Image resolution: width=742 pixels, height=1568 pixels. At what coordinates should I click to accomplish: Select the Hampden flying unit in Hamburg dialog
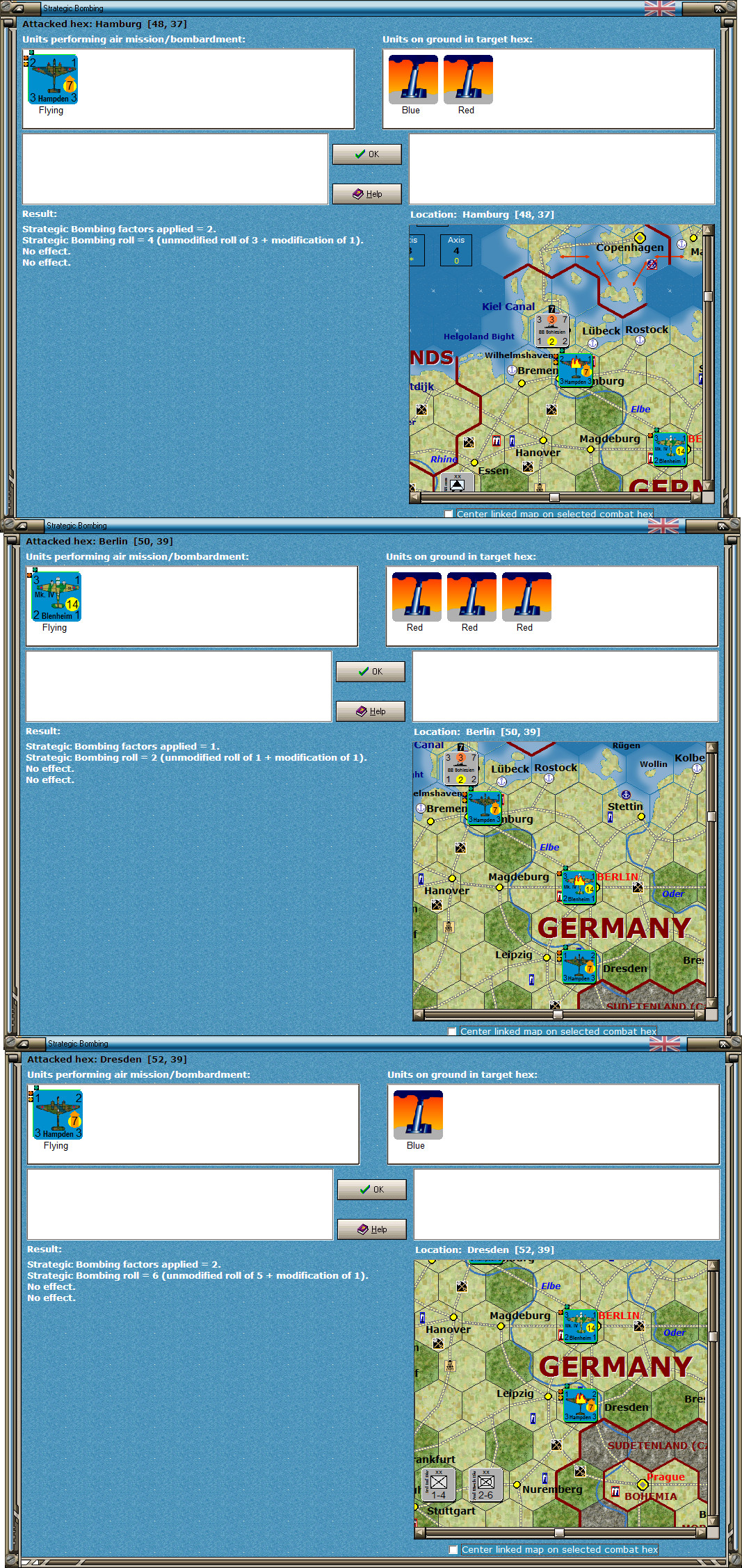click(x=53, y=80)
